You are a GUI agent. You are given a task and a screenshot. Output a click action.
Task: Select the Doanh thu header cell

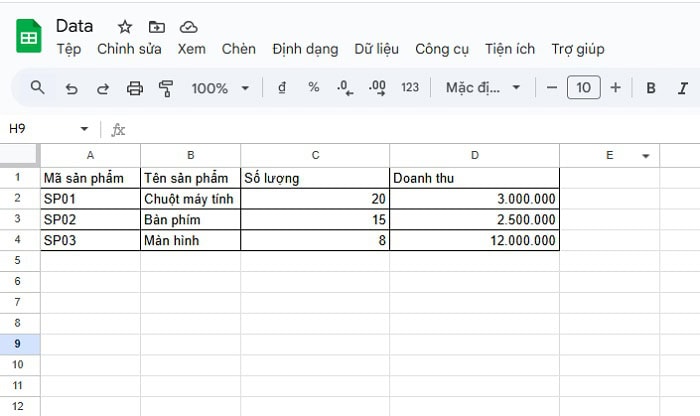pyautogui.click(x=474, y=178)
